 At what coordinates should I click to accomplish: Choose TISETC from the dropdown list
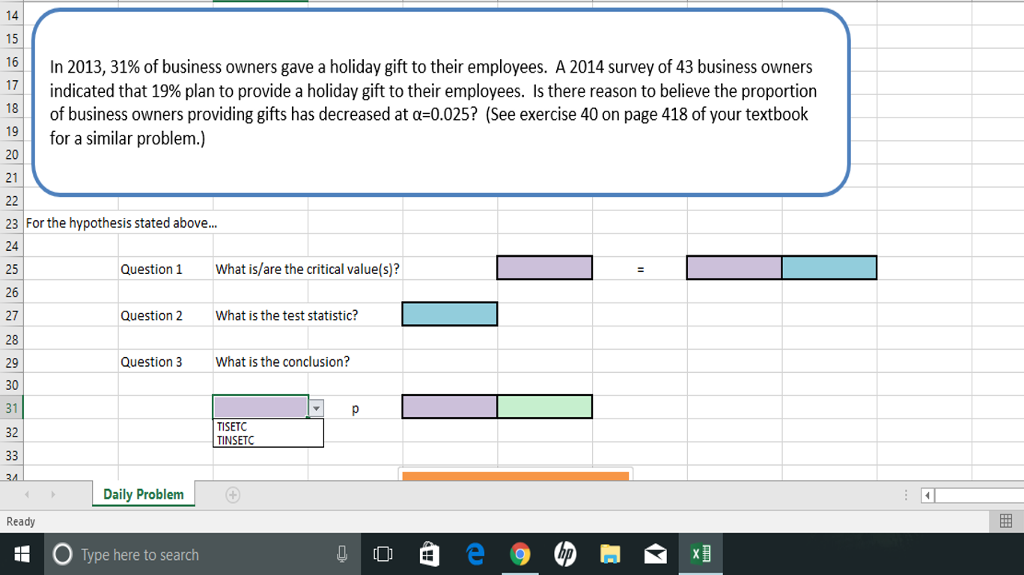pos(268,426)
